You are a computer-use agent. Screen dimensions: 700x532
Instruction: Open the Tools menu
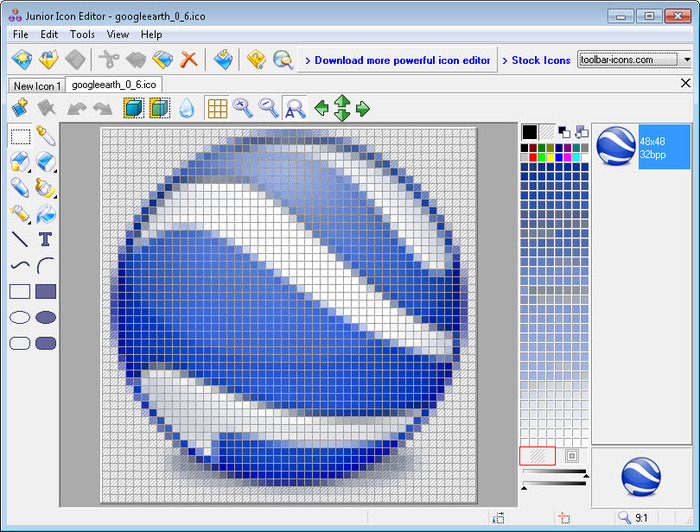pos(82,34)
